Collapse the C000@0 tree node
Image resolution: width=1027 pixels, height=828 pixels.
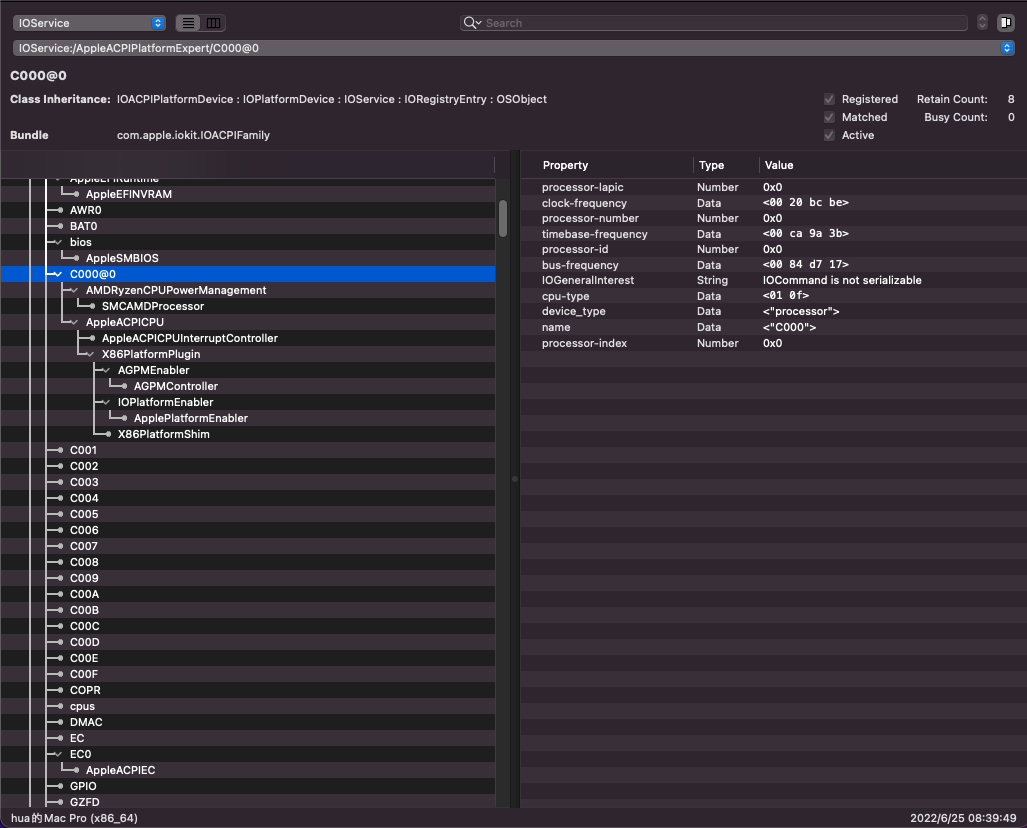pos(58,274)
